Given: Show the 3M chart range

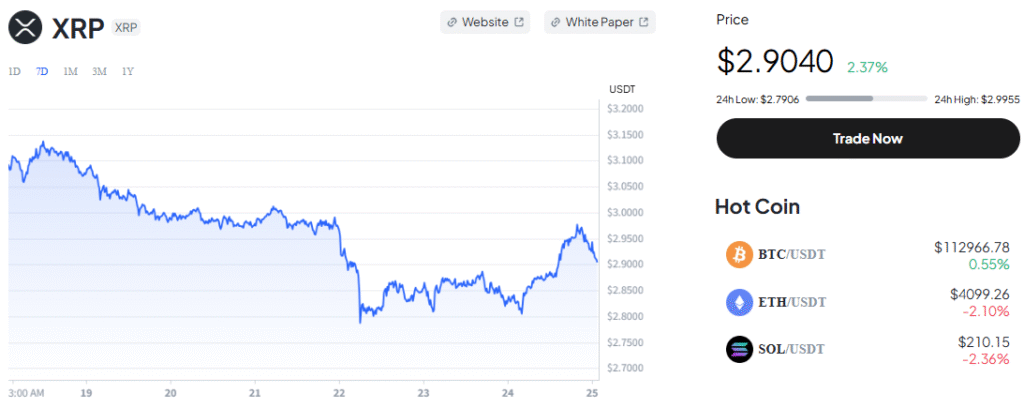Looking at the screenshot, I should click(x=99, y=71).
